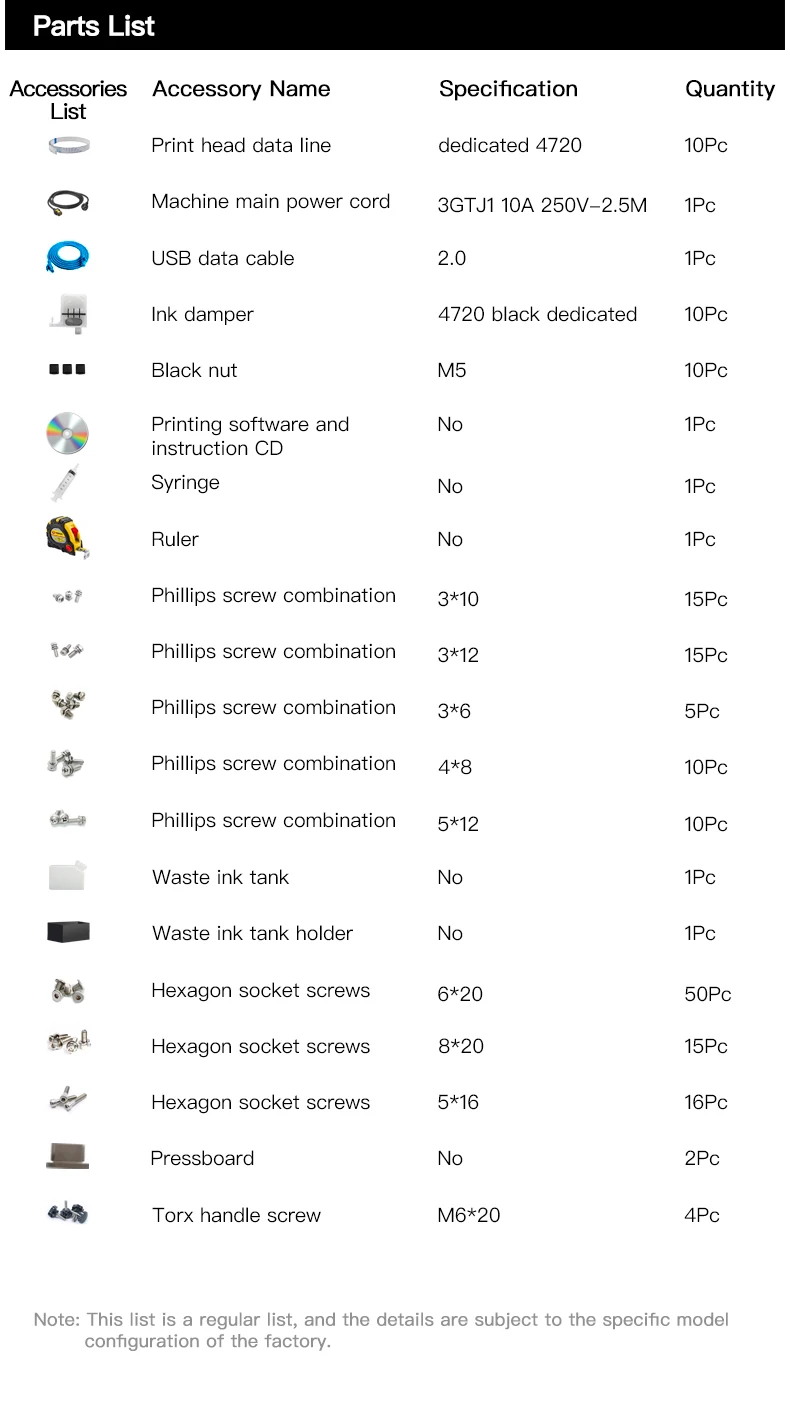Viewport: 790px width, 1411px height.
Task: Select the yellow tape measure ruler icon
Action: tap(68, 539)
